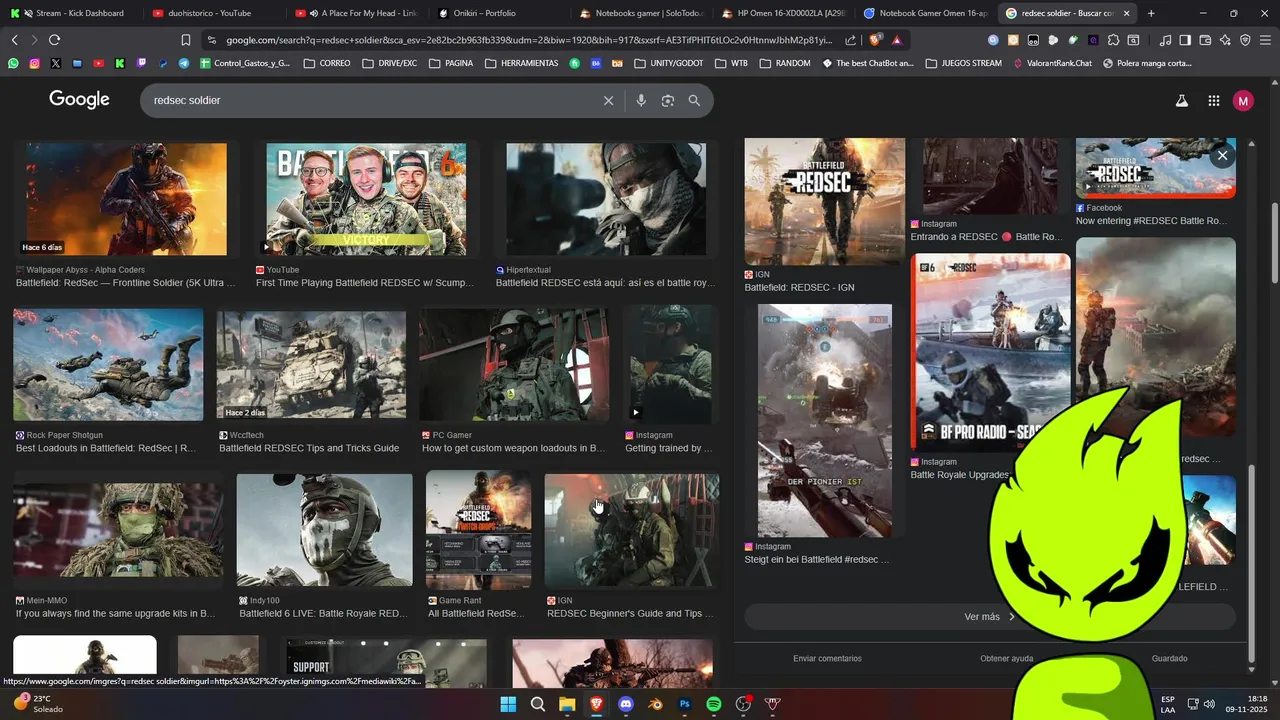Expand related images with Ver más
The image size is (1280, 720).
pos(990,617)
